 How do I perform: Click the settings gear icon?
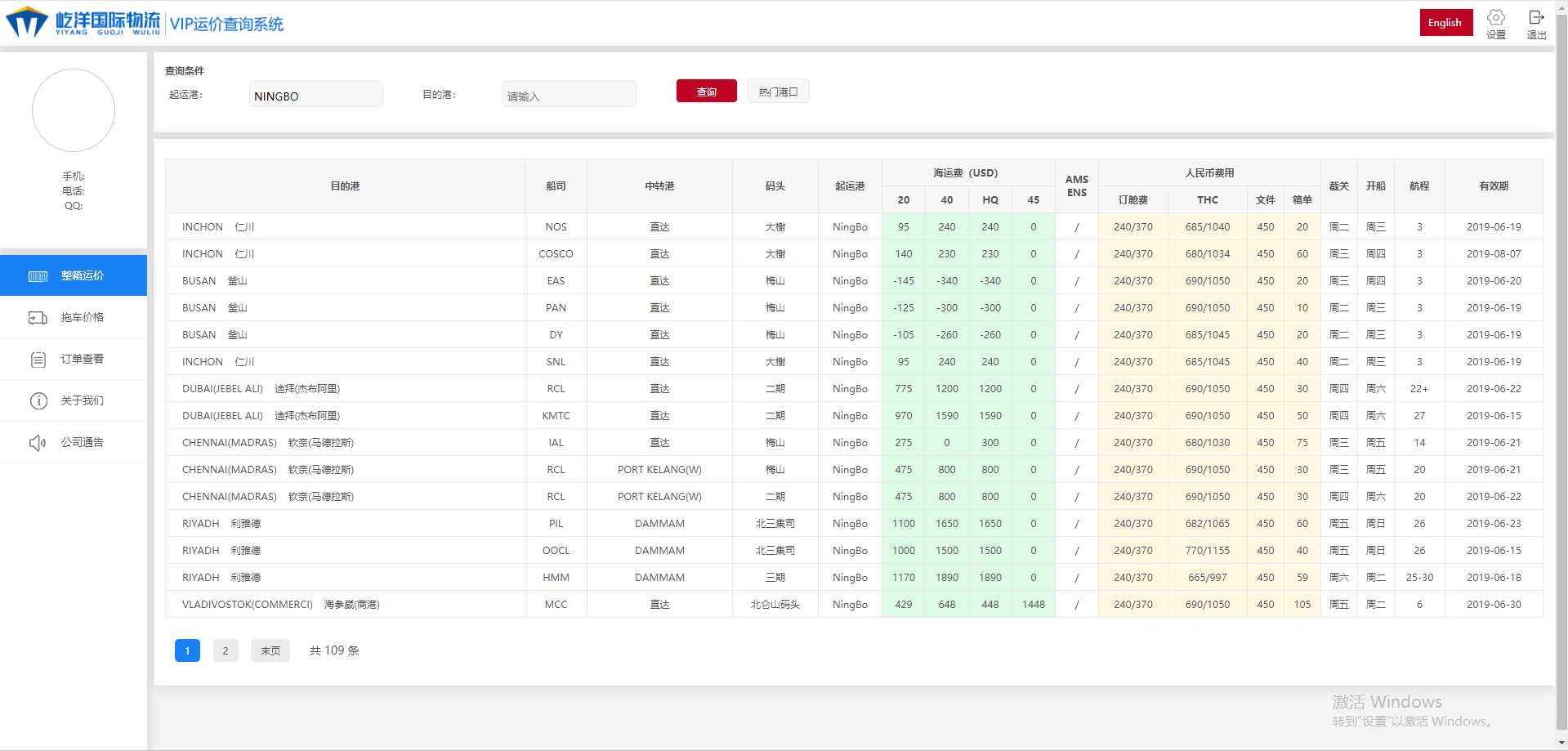1495,18
